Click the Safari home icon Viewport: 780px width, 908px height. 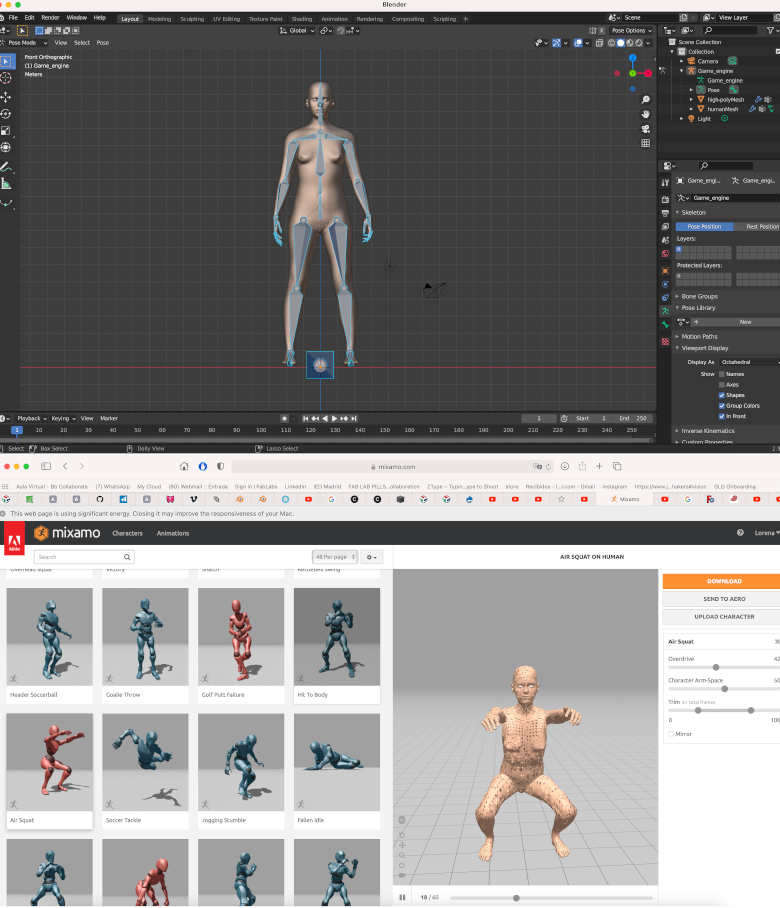[184, 466]
